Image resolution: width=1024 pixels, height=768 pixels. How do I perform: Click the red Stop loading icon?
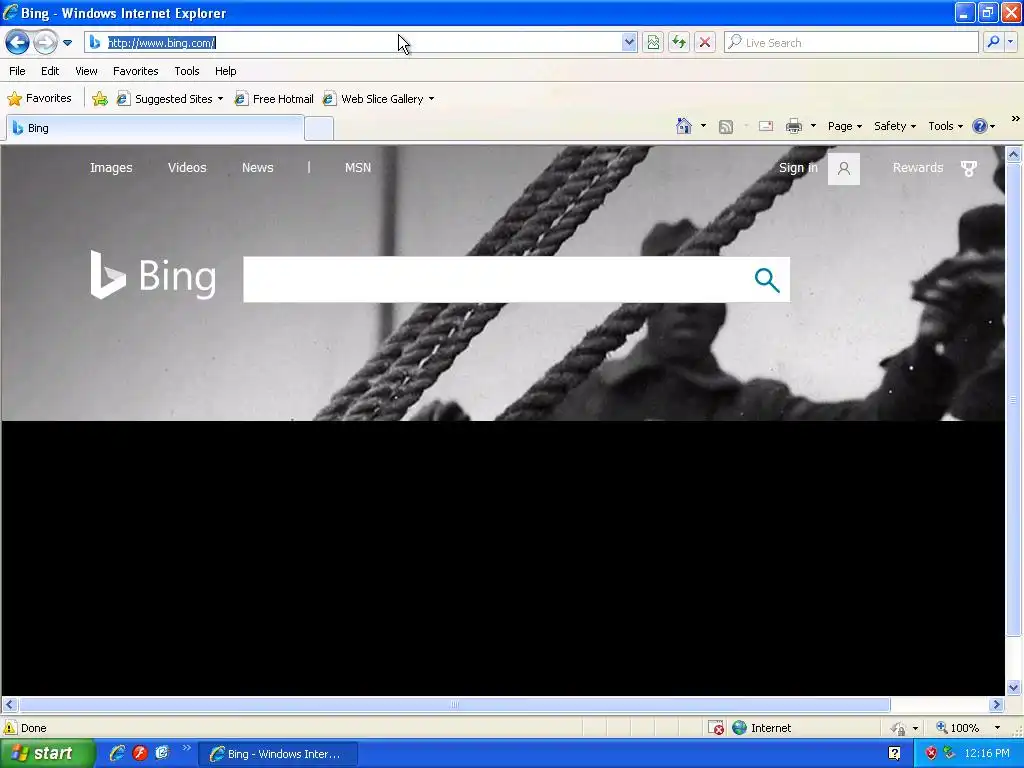pyautogui.click(x=705, y=42)
